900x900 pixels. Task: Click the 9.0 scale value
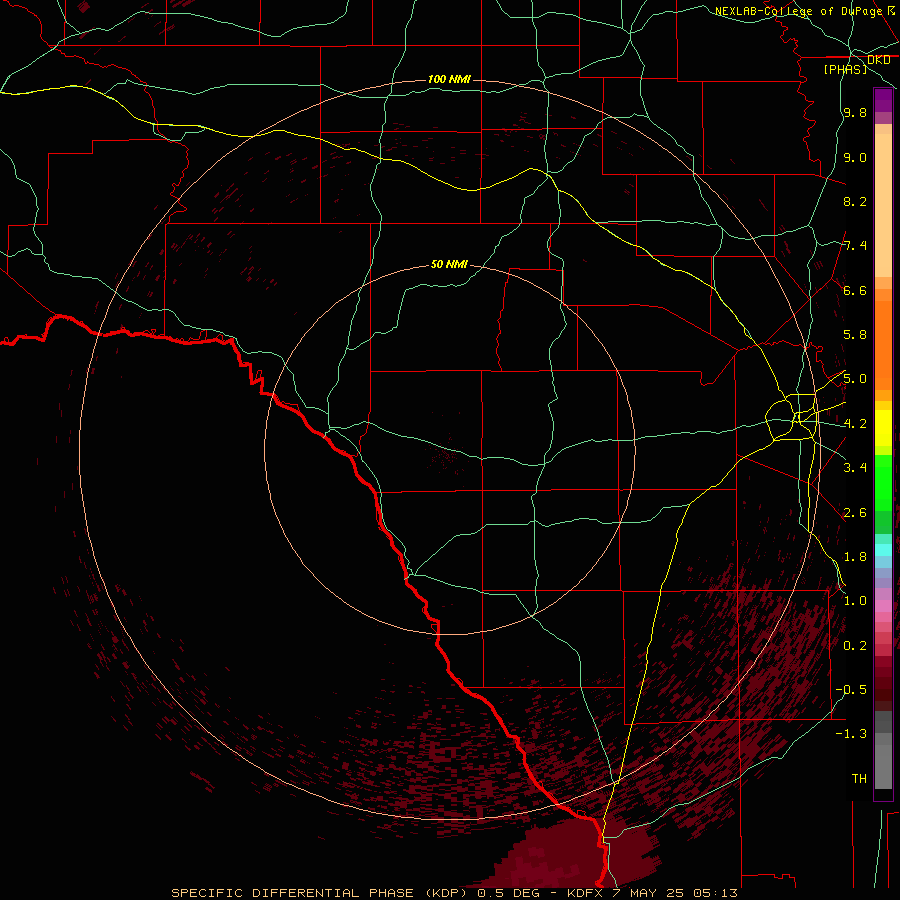pos(855,157)
